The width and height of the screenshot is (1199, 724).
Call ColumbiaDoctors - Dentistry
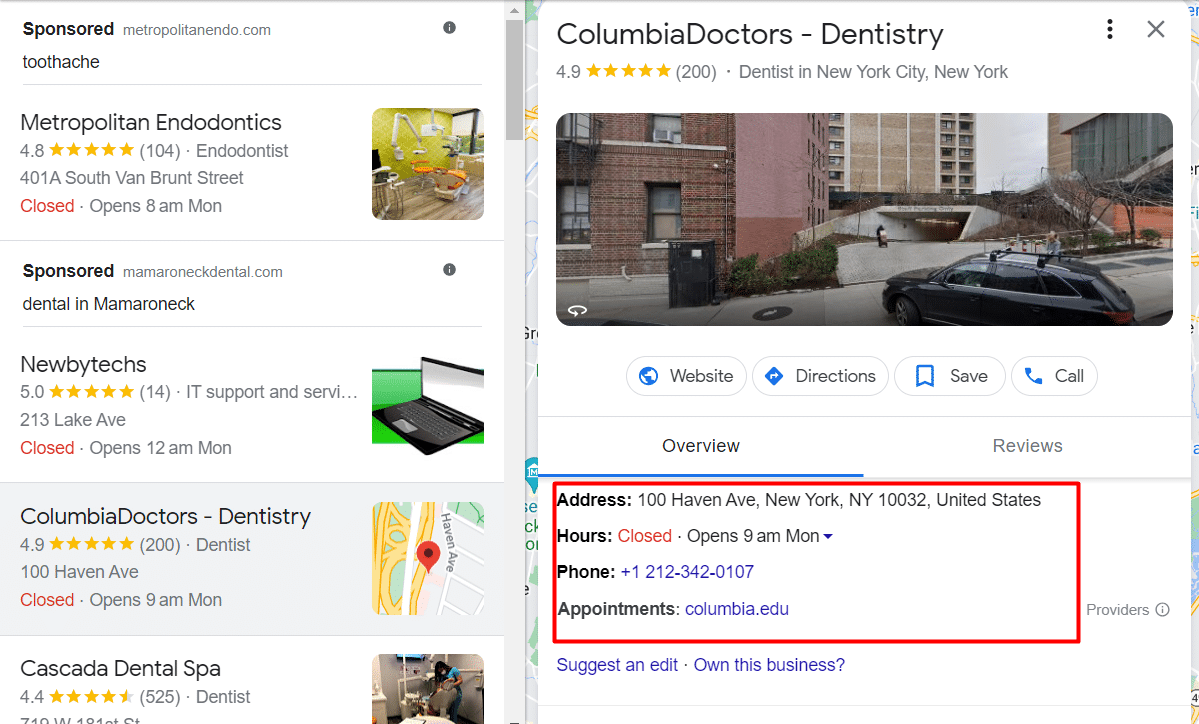[1054, 376]
